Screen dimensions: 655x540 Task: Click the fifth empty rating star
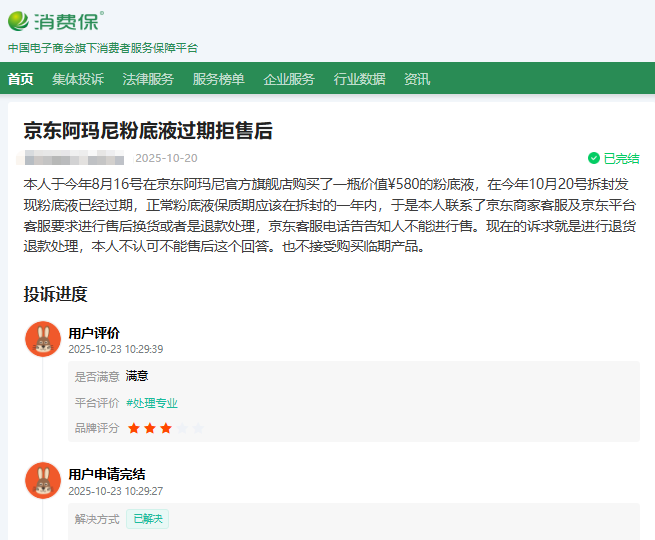(198, 428)
